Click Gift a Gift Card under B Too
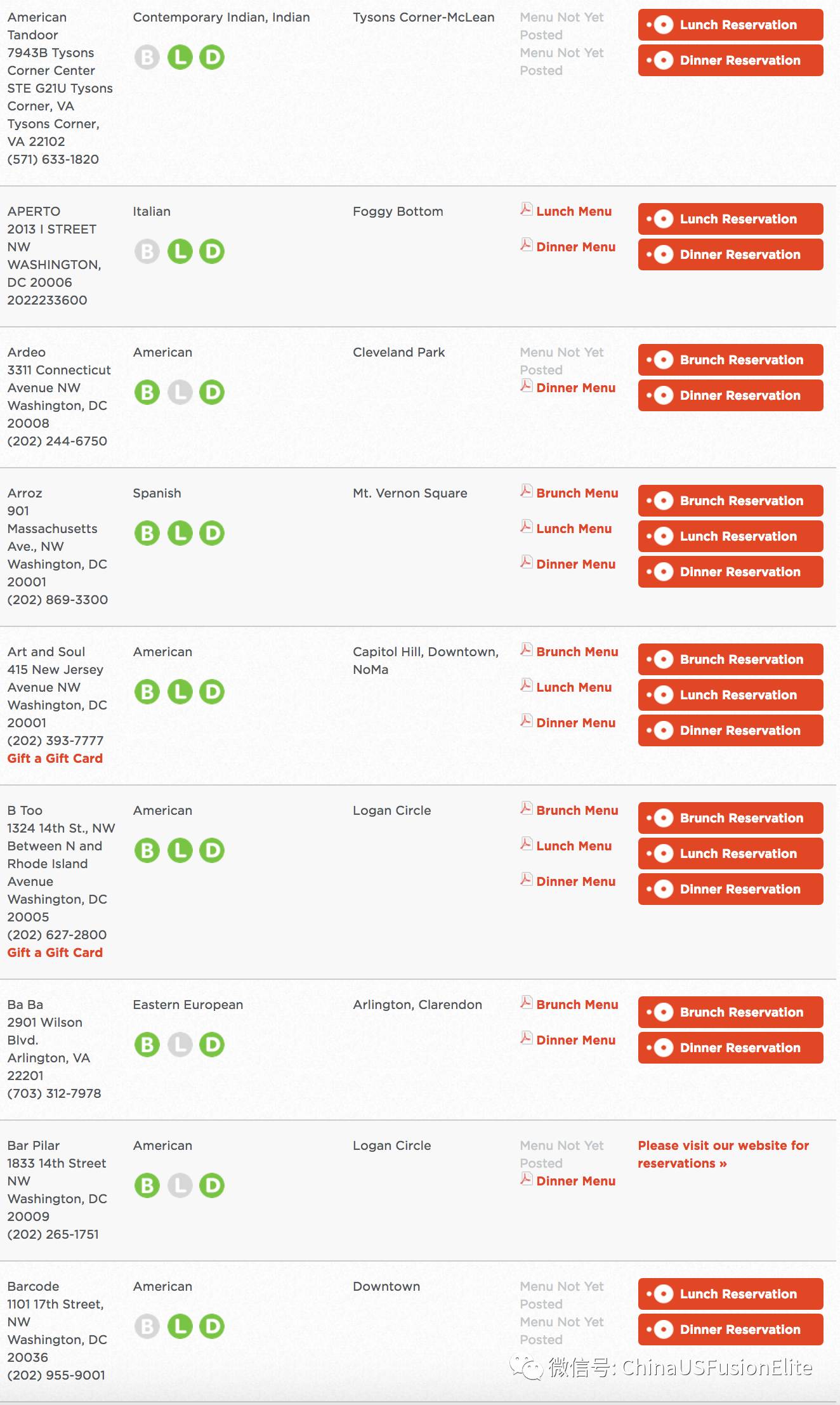Screen dimensions: 840x1405 55,953
